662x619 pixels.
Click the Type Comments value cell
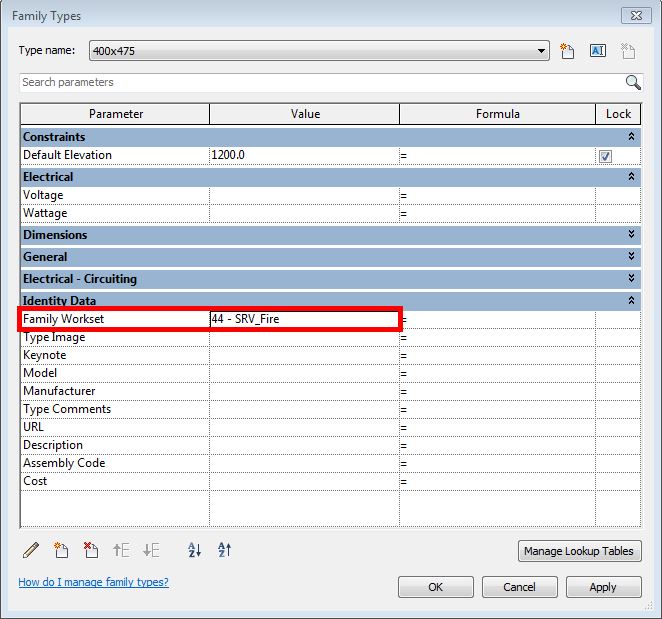pyautogui.click(x=304, y=409)
